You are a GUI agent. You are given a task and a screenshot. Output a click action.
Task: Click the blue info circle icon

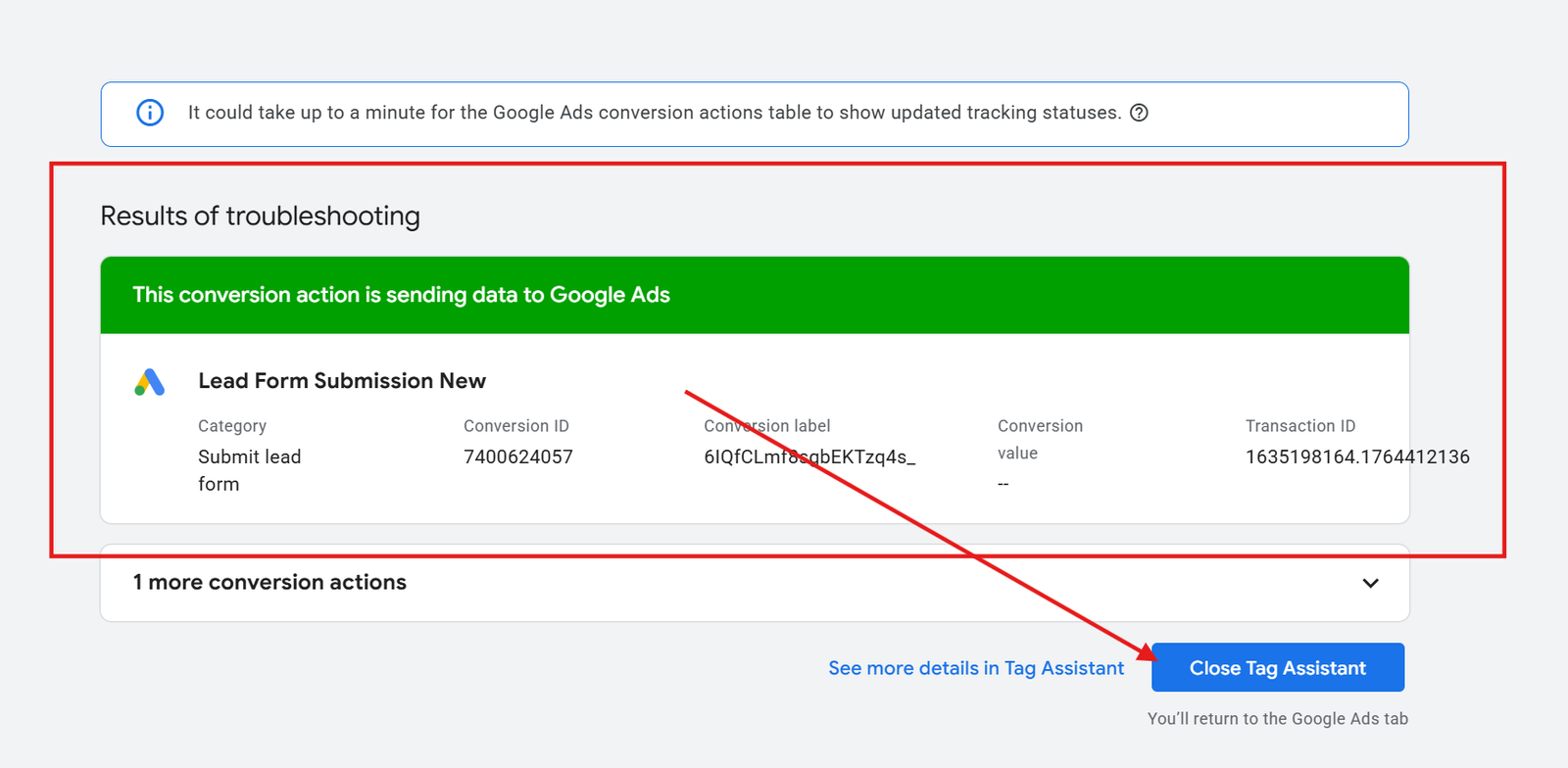coord(150,113)
